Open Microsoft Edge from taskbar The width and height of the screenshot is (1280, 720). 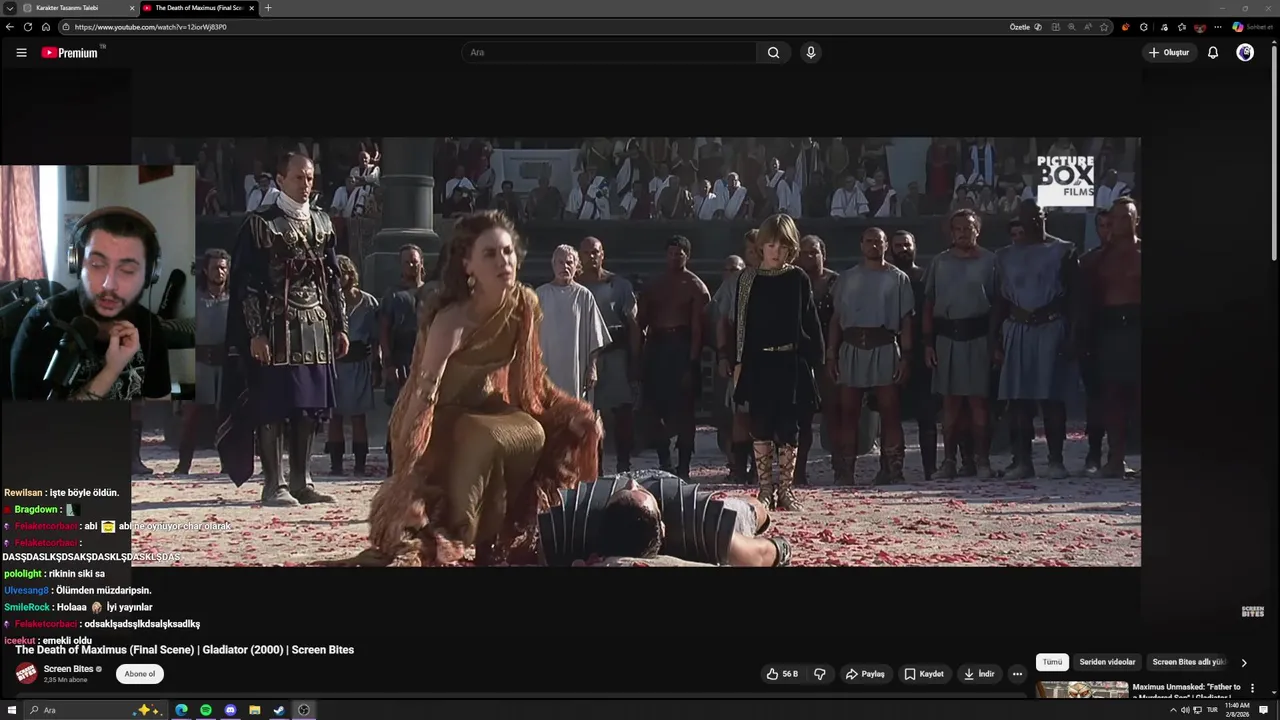(181, 710)
